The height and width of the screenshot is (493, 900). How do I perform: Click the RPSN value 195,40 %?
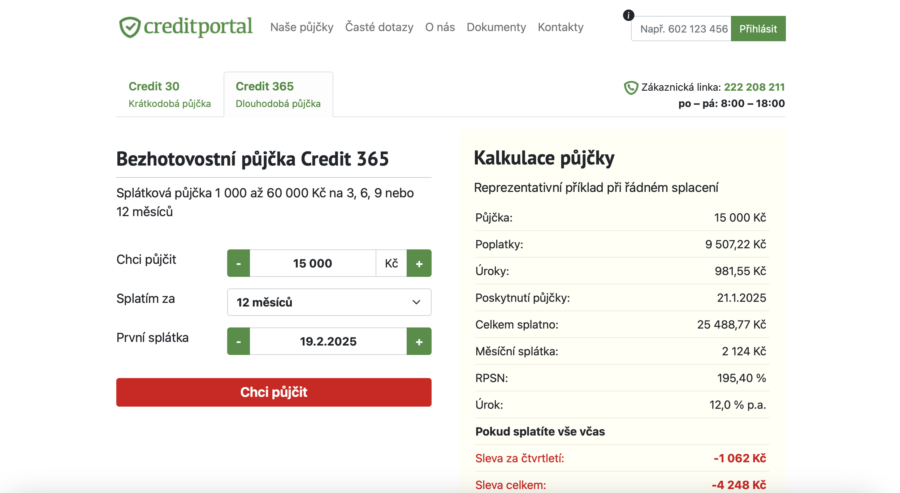click(742, 378)
